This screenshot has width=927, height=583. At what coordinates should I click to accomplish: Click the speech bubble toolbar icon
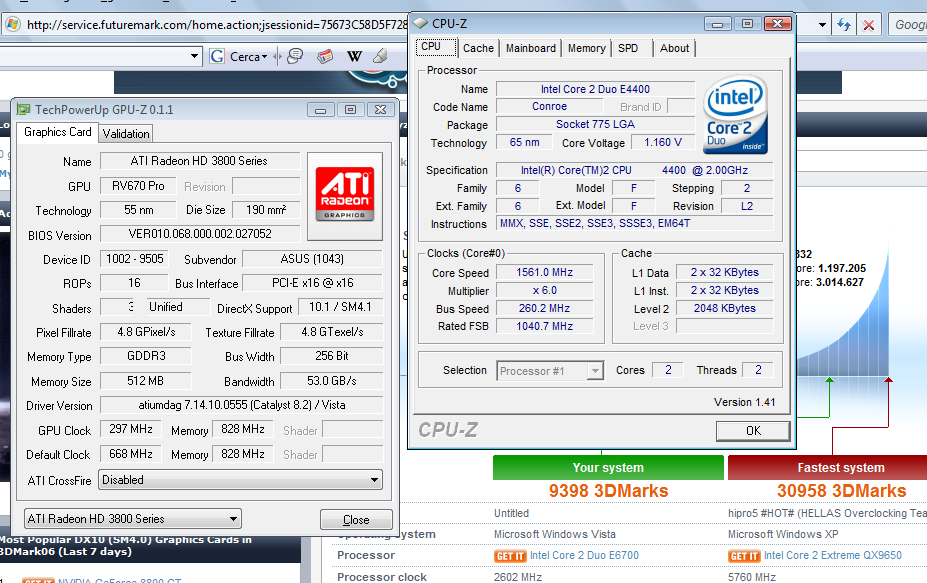(294, 56)
